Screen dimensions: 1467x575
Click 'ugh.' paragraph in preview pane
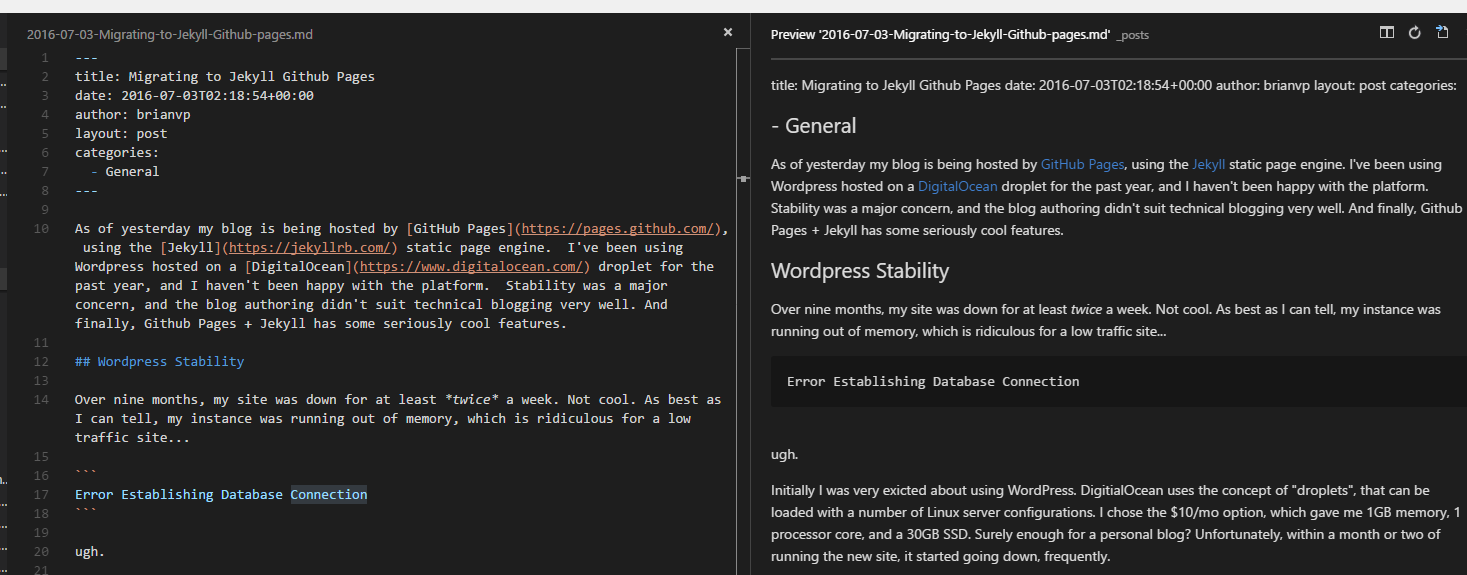point(785,454)
